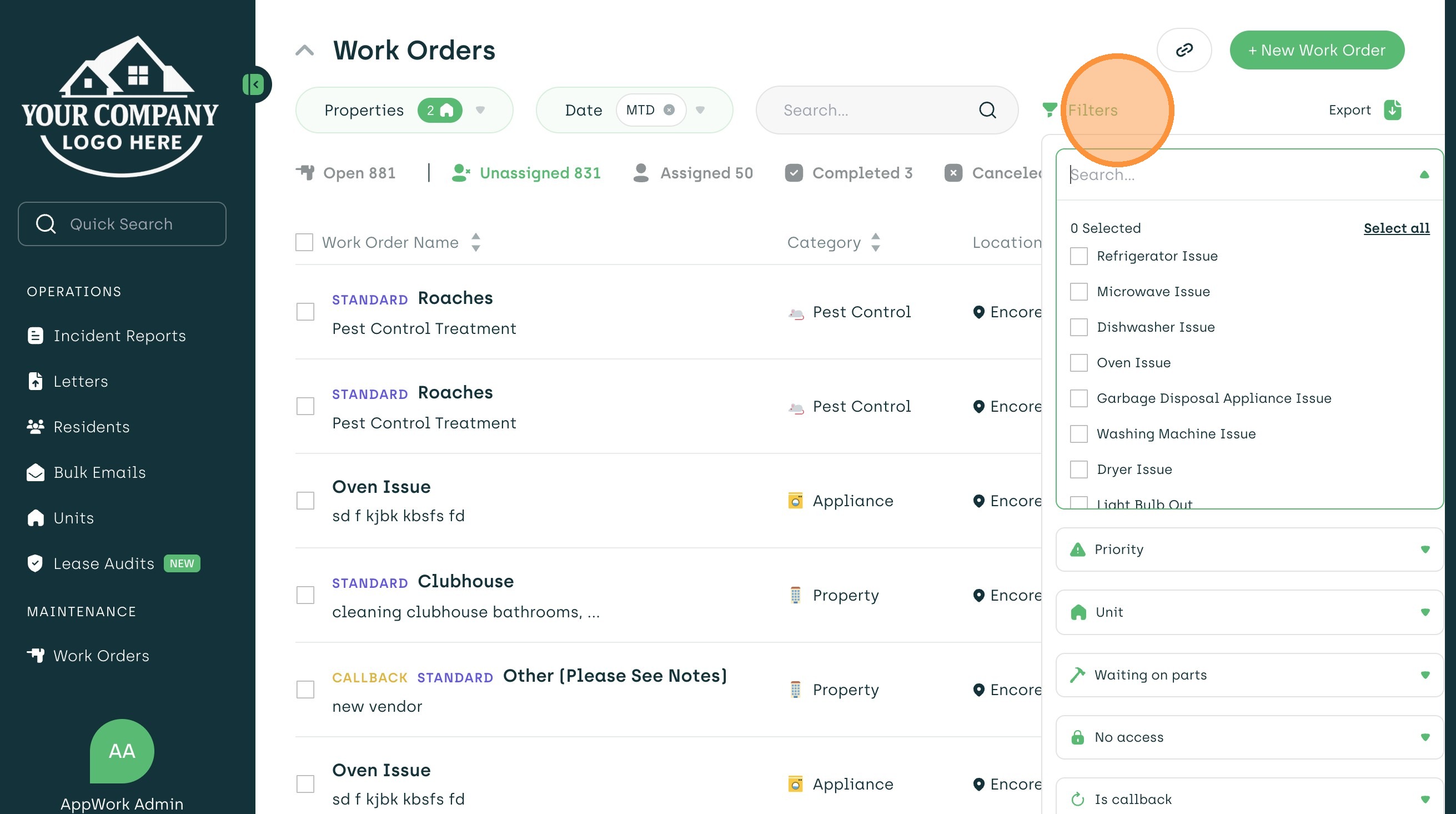The height and width of the screenshot is (814, 1456).
Task: Sort by the Category column arrows
Action: (876, 242)
